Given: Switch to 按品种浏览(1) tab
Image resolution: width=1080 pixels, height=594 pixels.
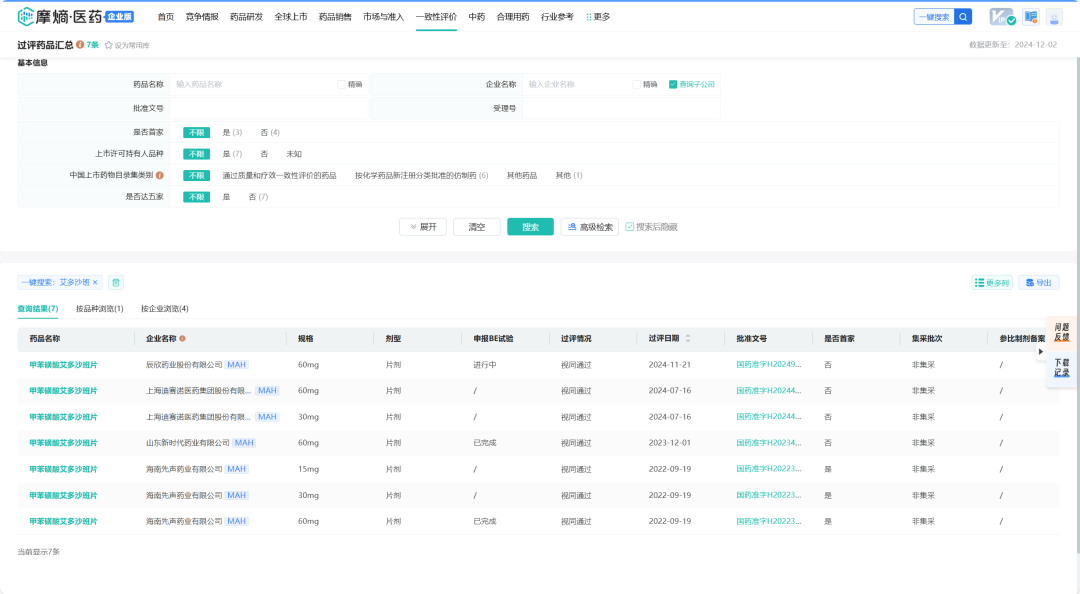Looking at the screenshot, I should coord(100,309).
